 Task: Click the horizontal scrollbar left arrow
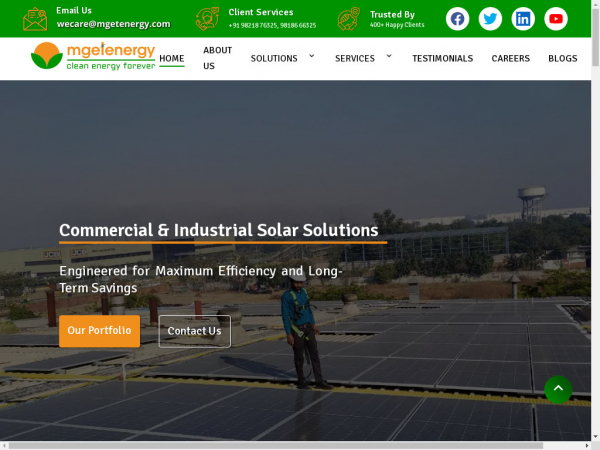coord(3,446)
